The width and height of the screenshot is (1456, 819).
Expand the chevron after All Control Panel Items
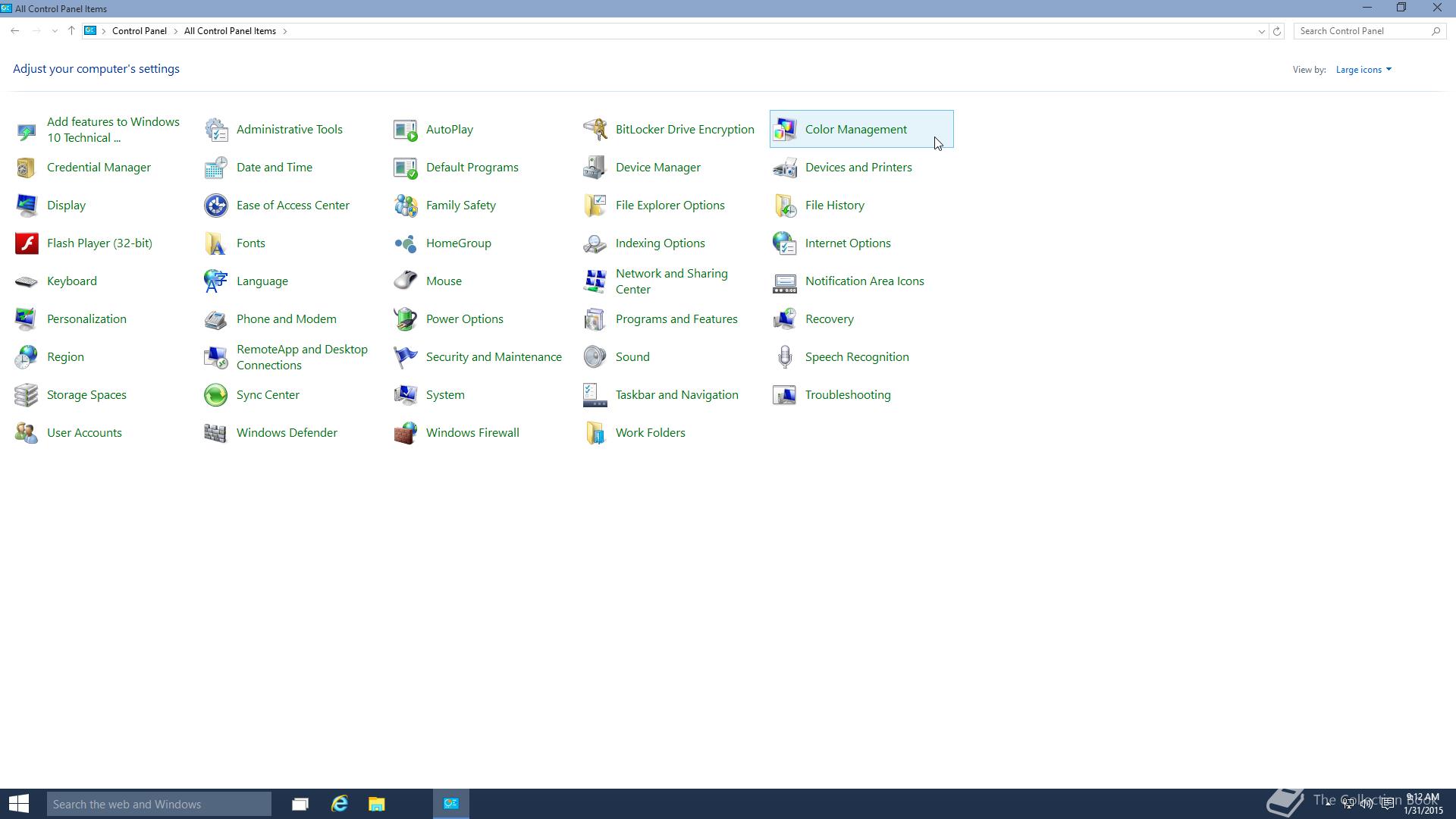285,31
